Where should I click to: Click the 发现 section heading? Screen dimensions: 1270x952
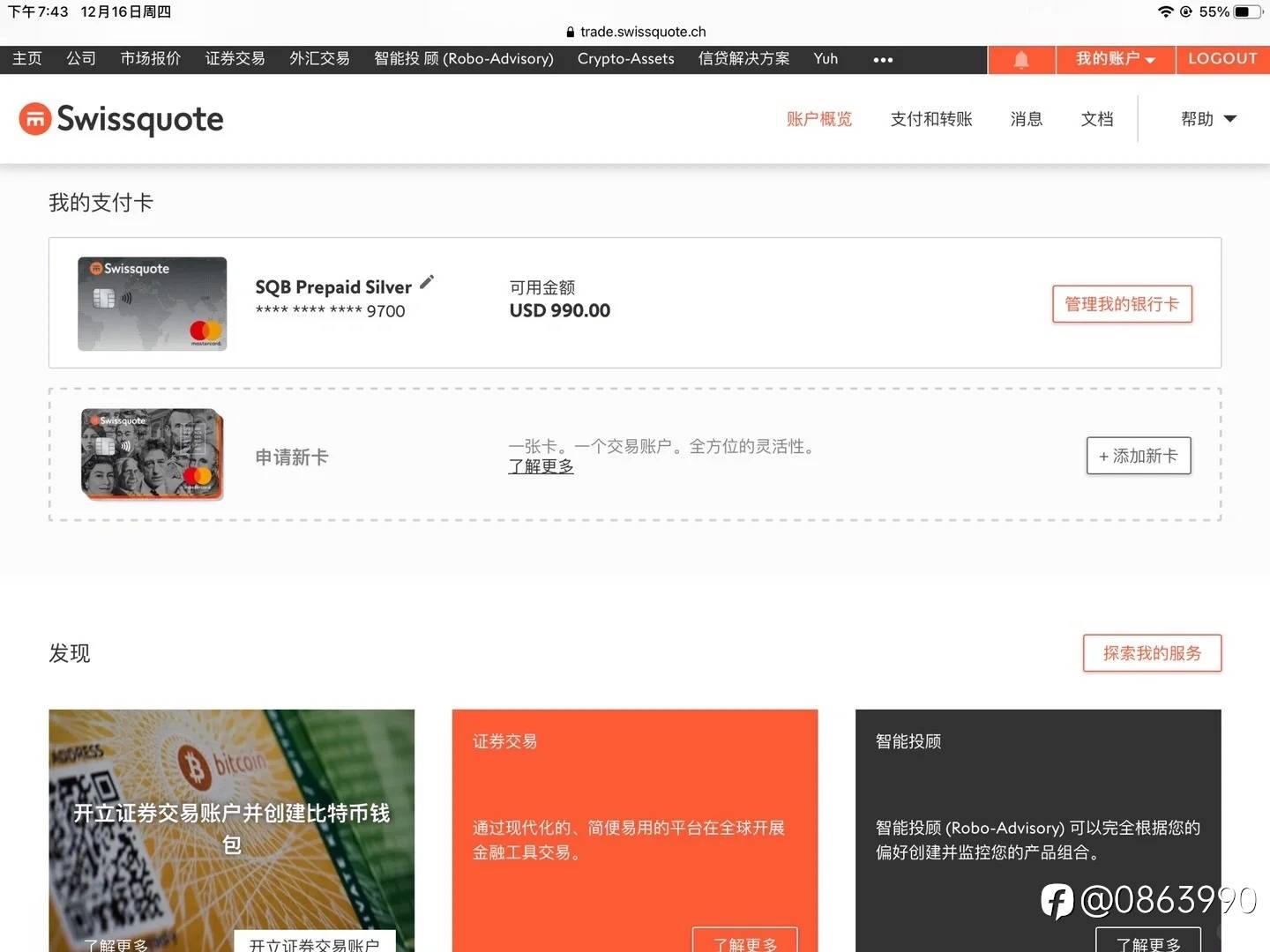coord(70,653)
